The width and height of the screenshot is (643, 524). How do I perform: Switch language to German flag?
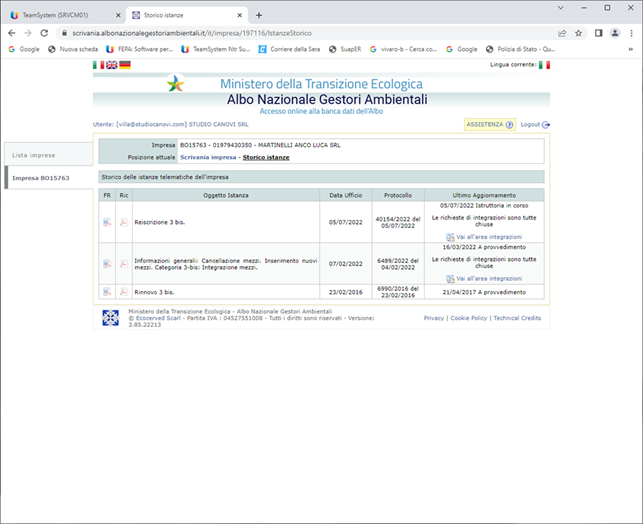124,65
